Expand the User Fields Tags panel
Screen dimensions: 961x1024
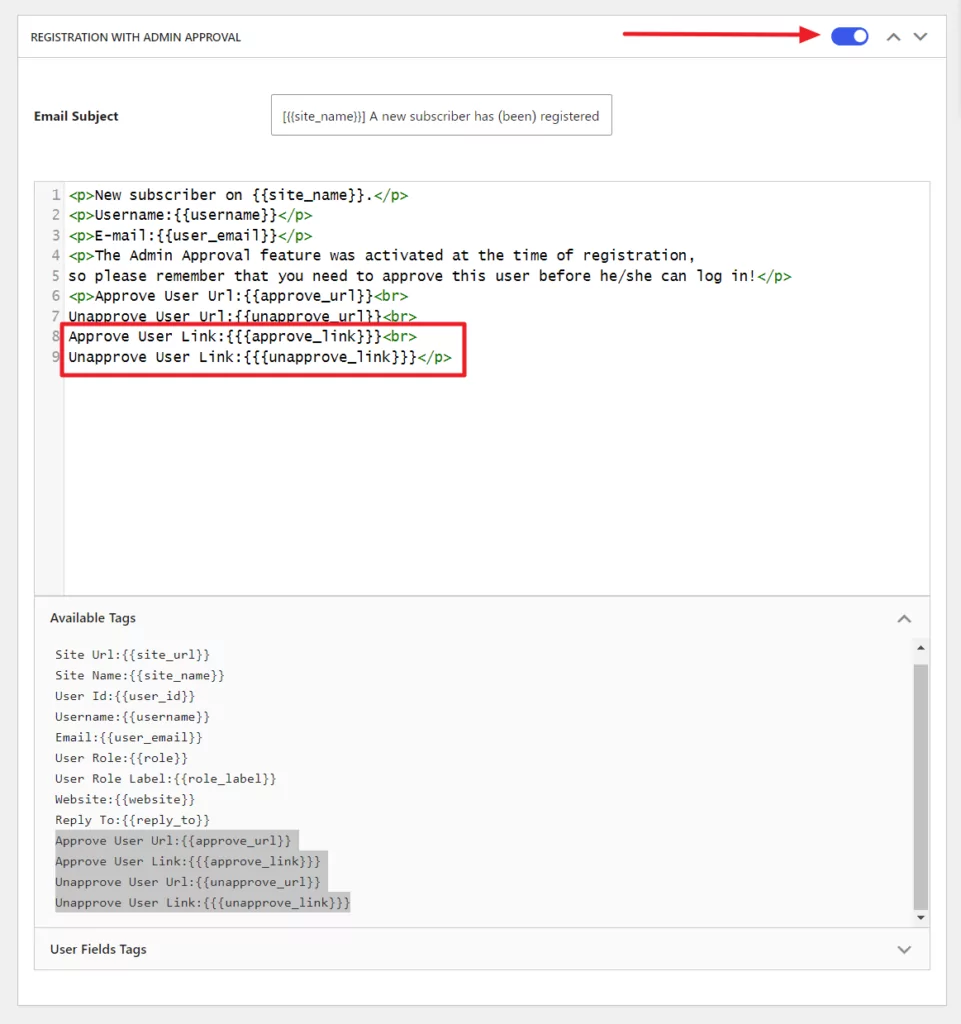pyautogui.click(x=904, y=950)
